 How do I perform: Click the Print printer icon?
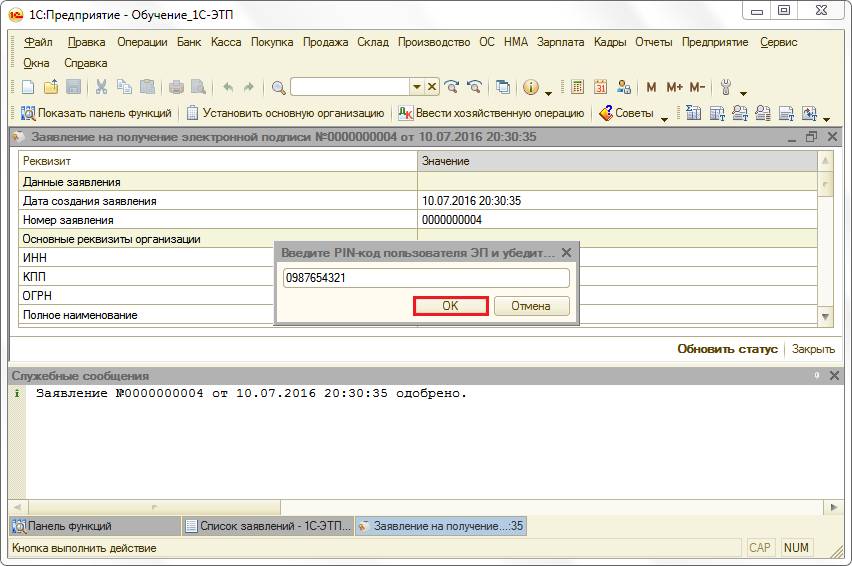pos(176,87)
